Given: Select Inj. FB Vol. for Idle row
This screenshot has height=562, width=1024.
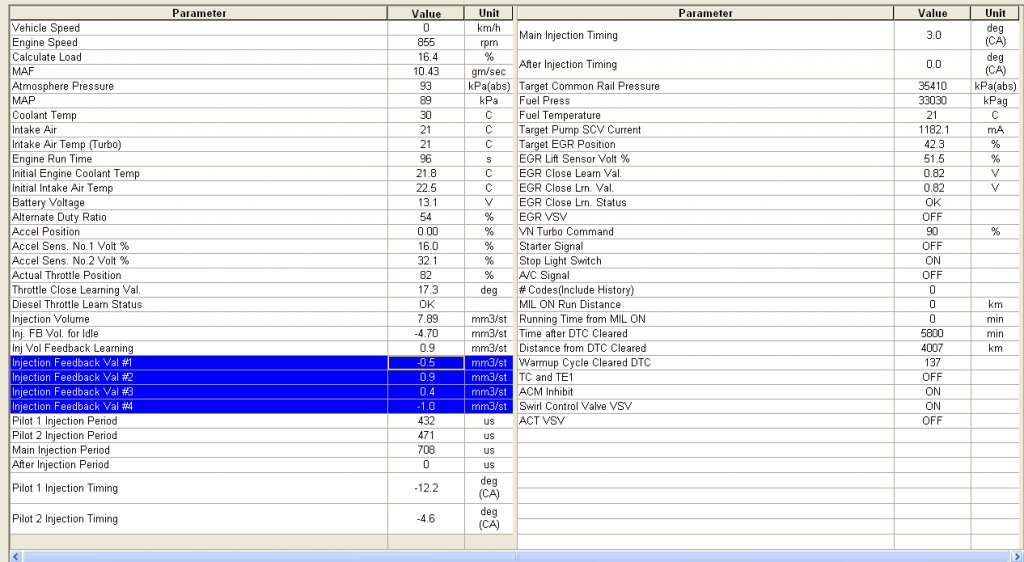Looking at the screenshot, I should (262, 334).
